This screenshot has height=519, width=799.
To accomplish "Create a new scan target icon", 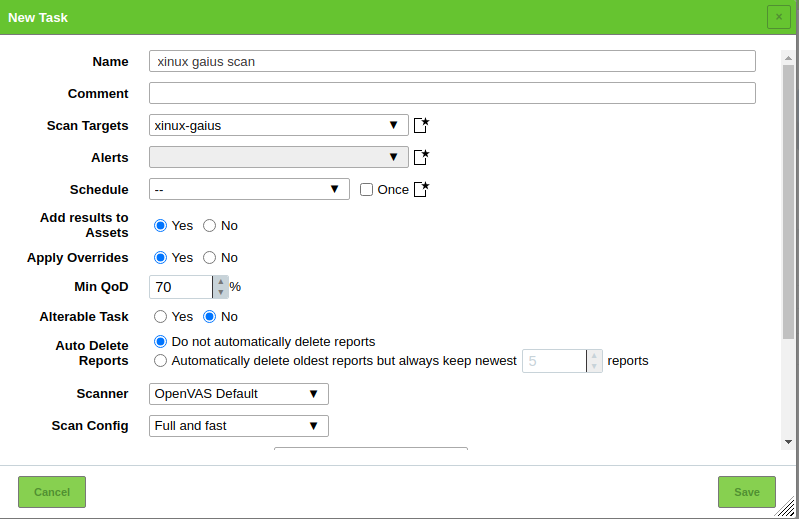I will tap(421, 125).
